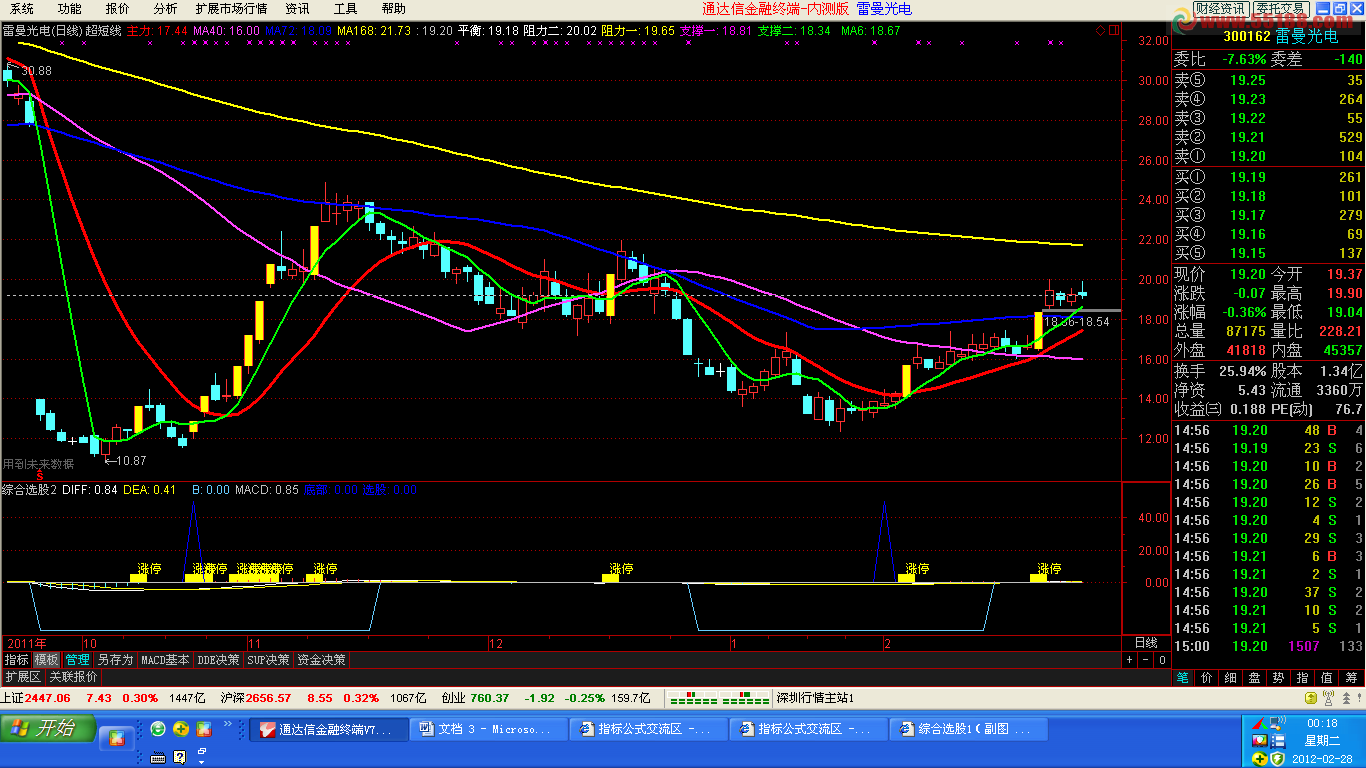Open the 系统 menu
This screenshot has height=768, width=1366.
22,9
